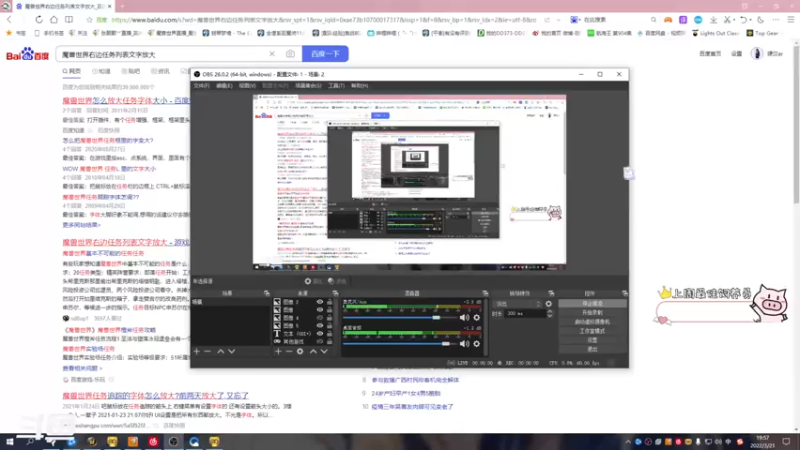The image size is (800, 450).
Task: Open OBS 场景集合(S) menu
Action: tap(308, 86)
